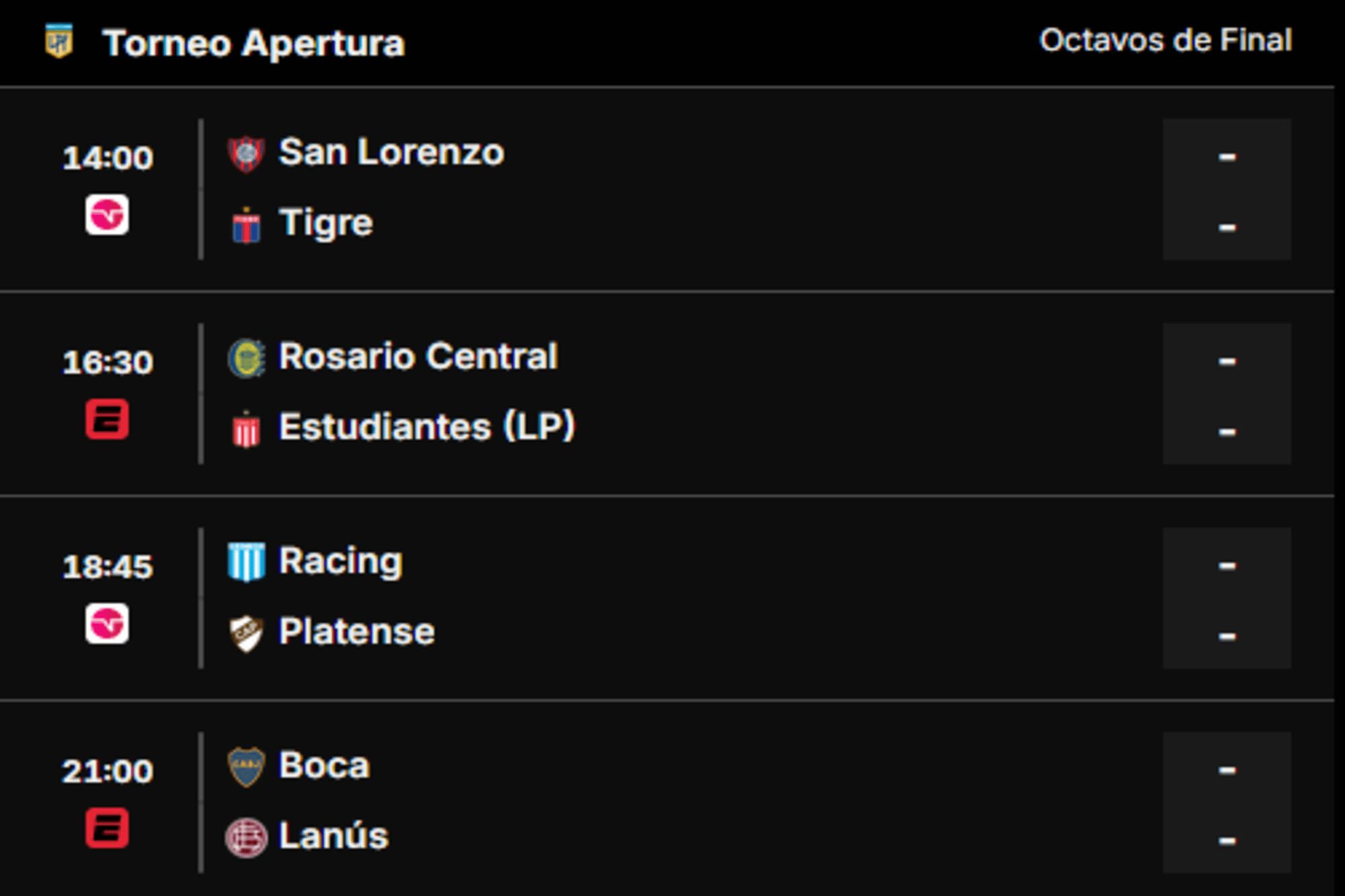
Task: Click the Estudiantes (LP) club crest
Action: coord(246,429)
